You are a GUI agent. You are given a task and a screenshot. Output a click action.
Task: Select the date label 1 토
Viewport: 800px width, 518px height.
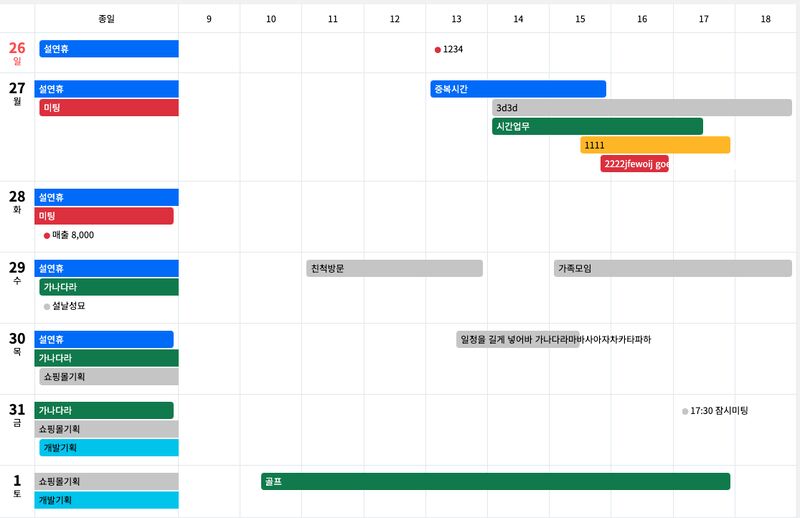pyautogui.click(x=17, y=486)
